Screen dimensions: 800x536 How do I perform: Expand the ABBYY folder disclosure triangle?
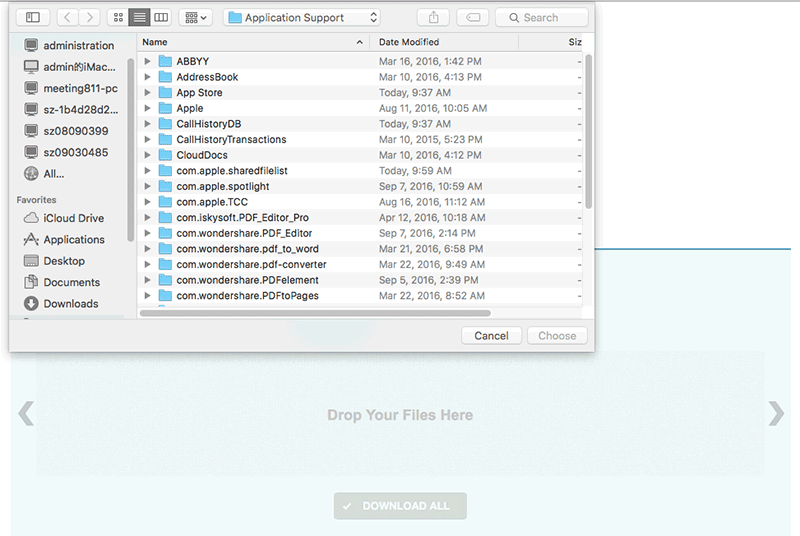pyautogui.click(x=147, y=61)
